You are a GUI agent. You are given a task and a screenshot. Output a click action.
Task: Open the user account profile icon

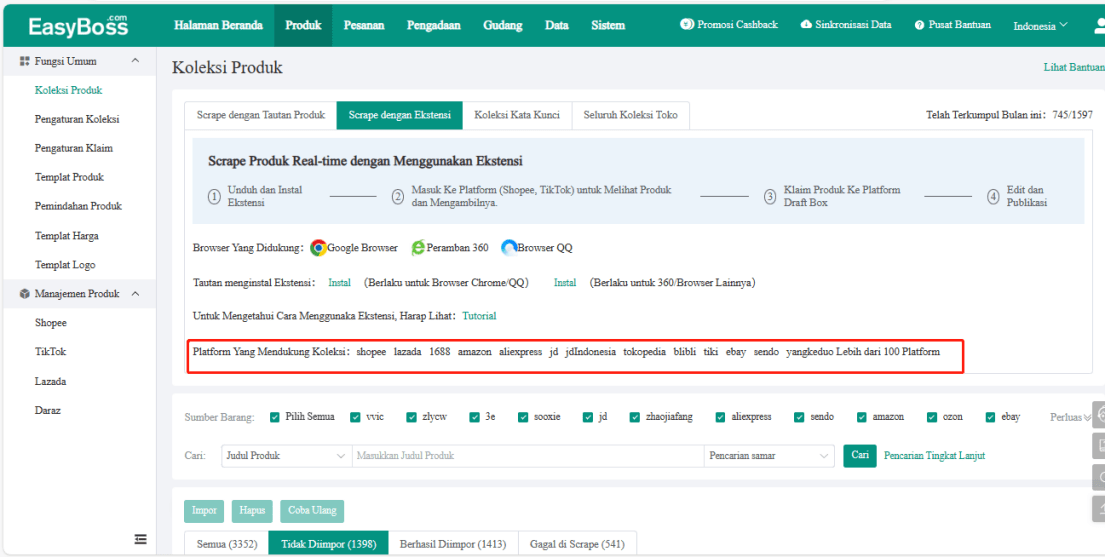(1100, 25)
